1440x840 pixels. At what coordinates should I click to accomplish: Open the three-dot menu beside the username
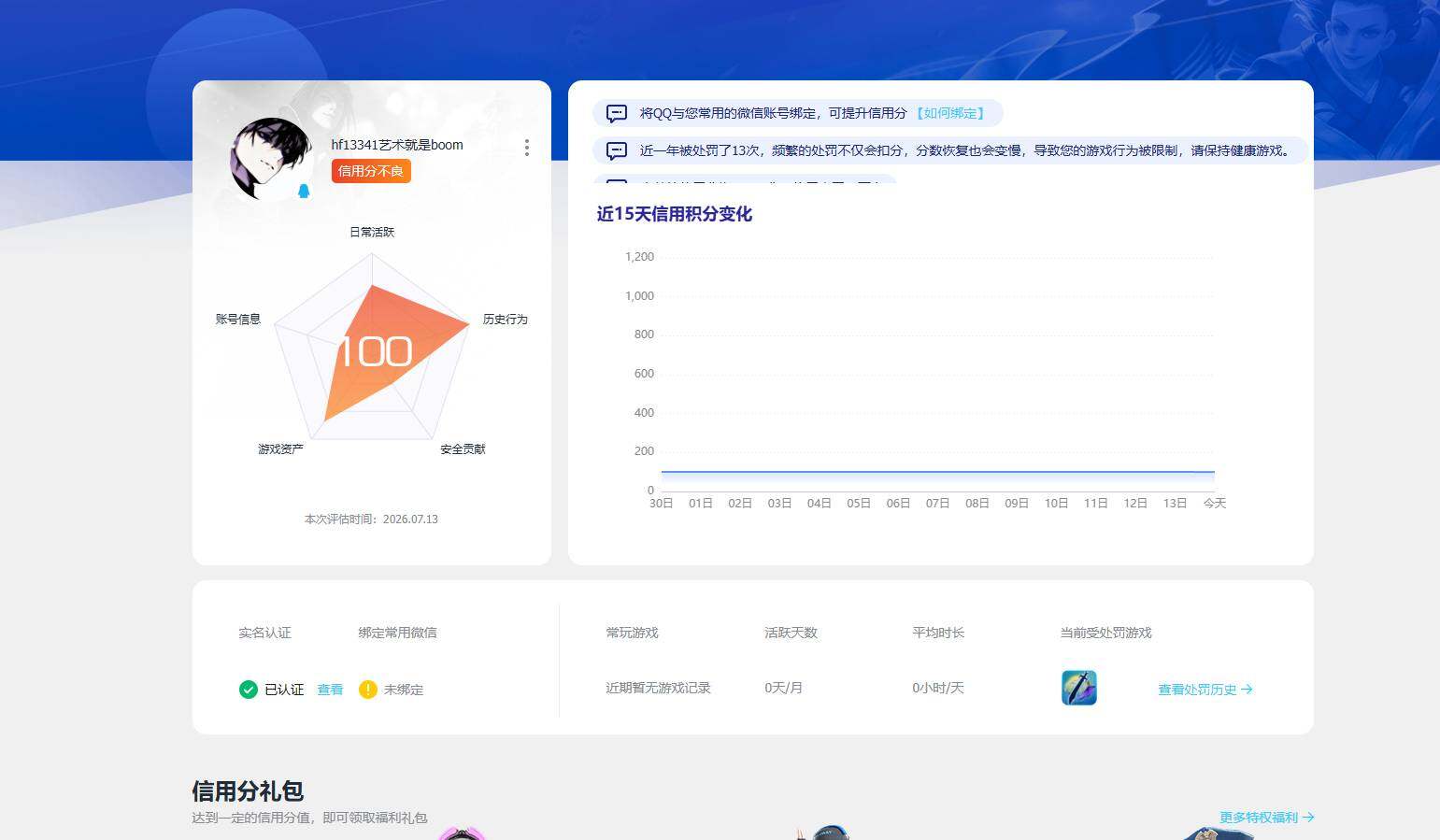coord(527,148)
